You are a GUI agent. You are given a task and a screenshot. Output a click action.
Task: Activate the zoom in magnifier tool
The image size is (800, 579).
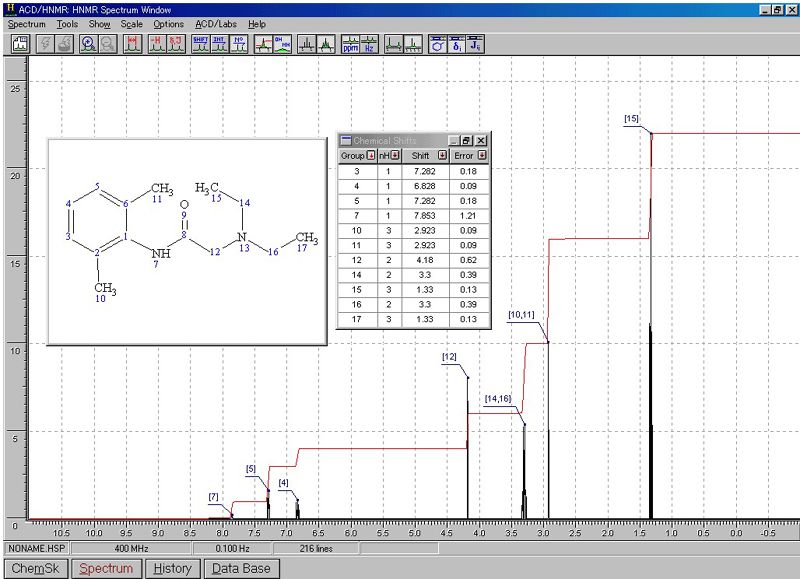(x=89, y=44)
